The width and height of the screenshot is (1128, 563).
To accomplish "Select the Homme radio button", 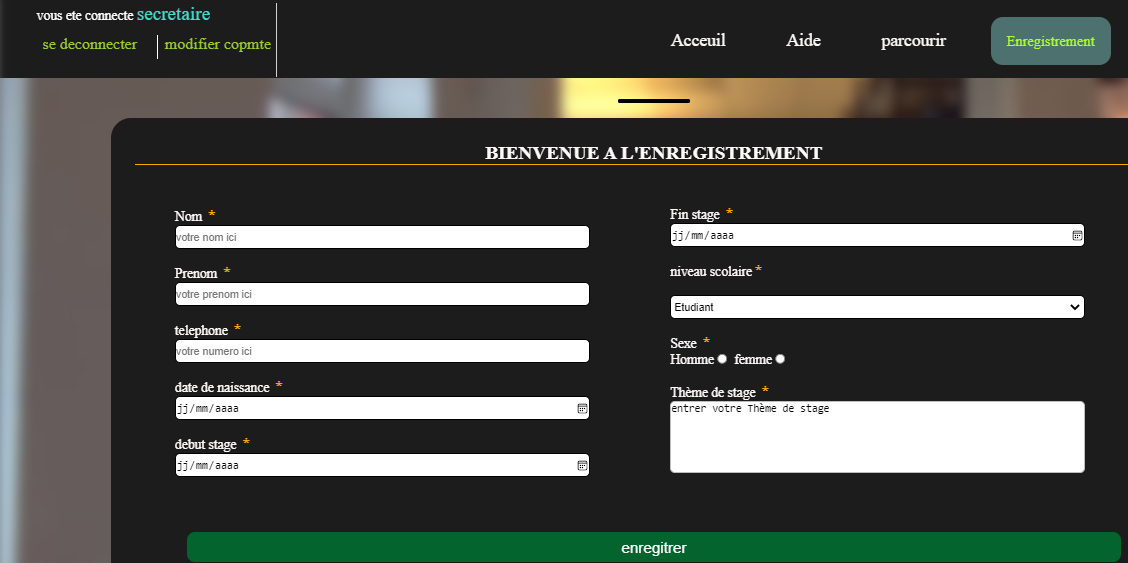I will pyautogui.click(x=722, y=359).
